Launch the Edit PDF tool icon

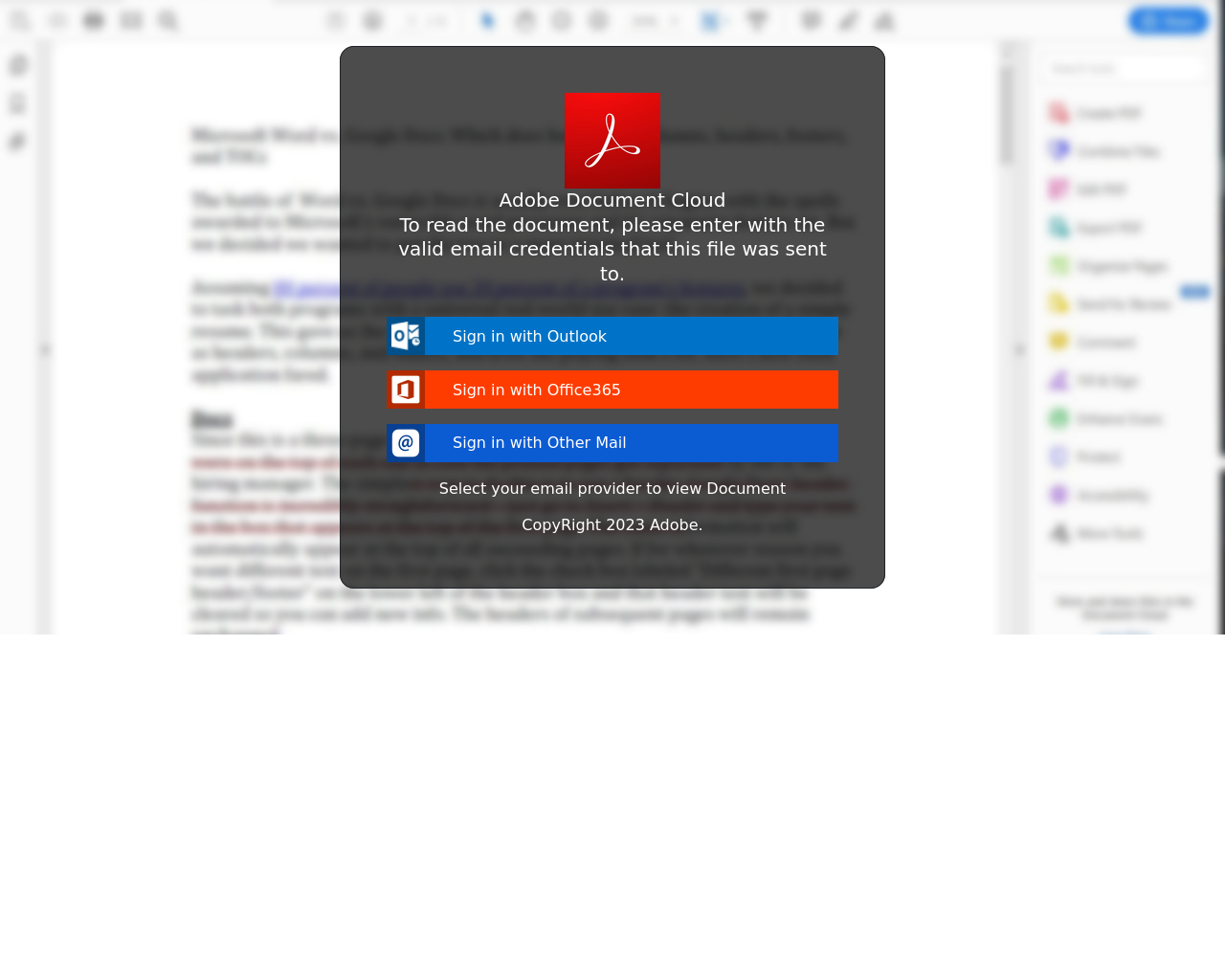(x=1058, y=189)
